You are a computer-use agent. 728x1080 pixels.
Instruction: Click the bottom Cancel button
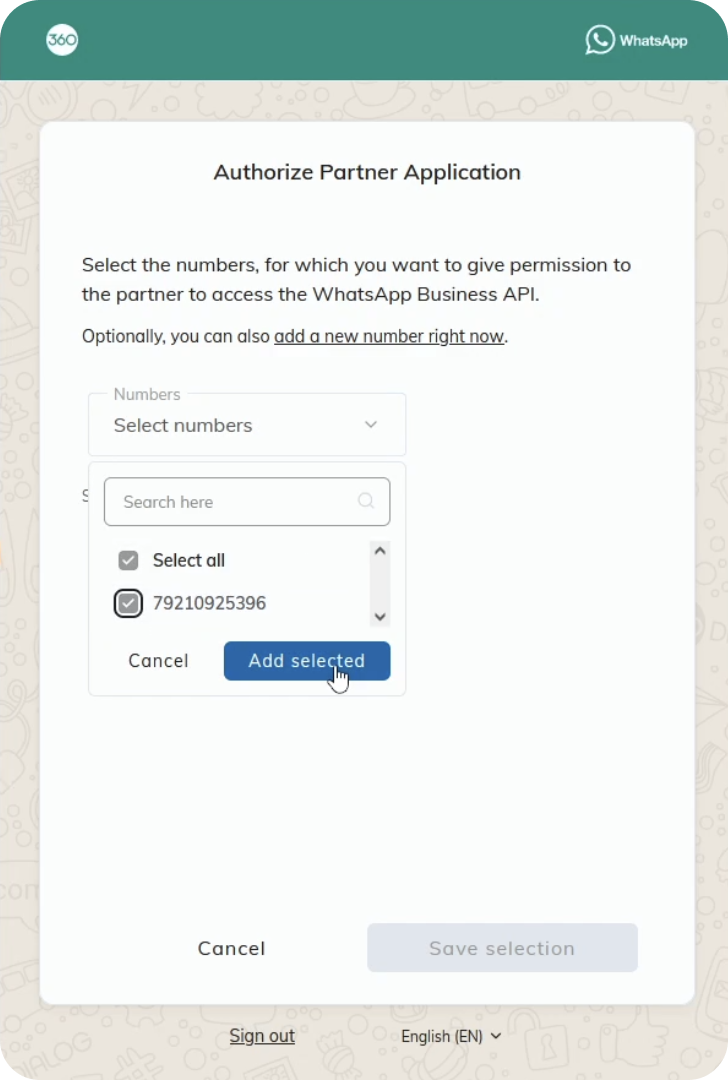point(231,948)
